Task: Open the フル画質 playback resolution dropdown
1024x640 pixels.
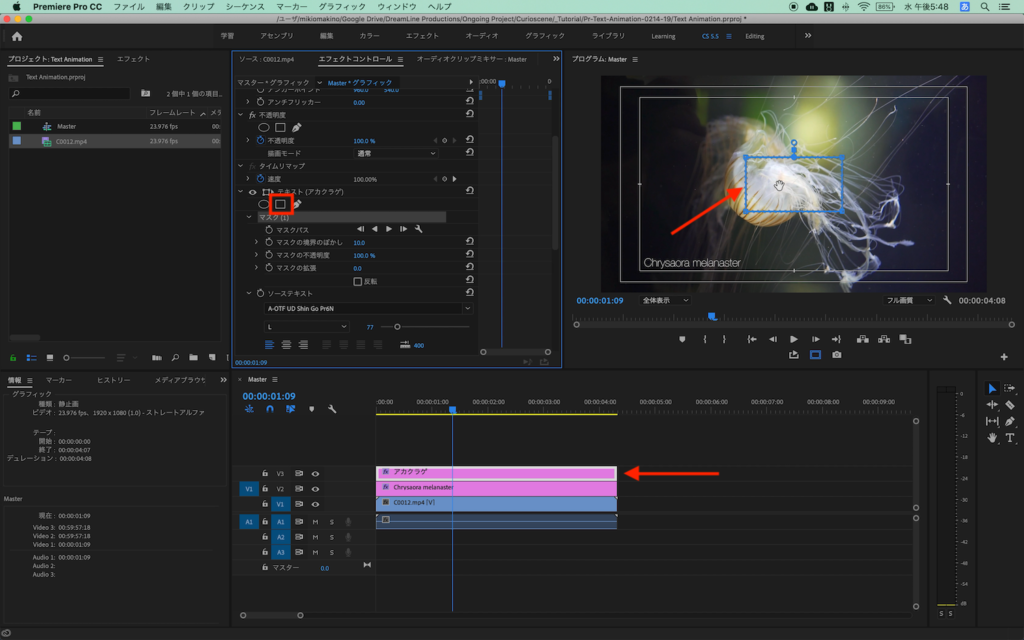Action: (907, 300)
